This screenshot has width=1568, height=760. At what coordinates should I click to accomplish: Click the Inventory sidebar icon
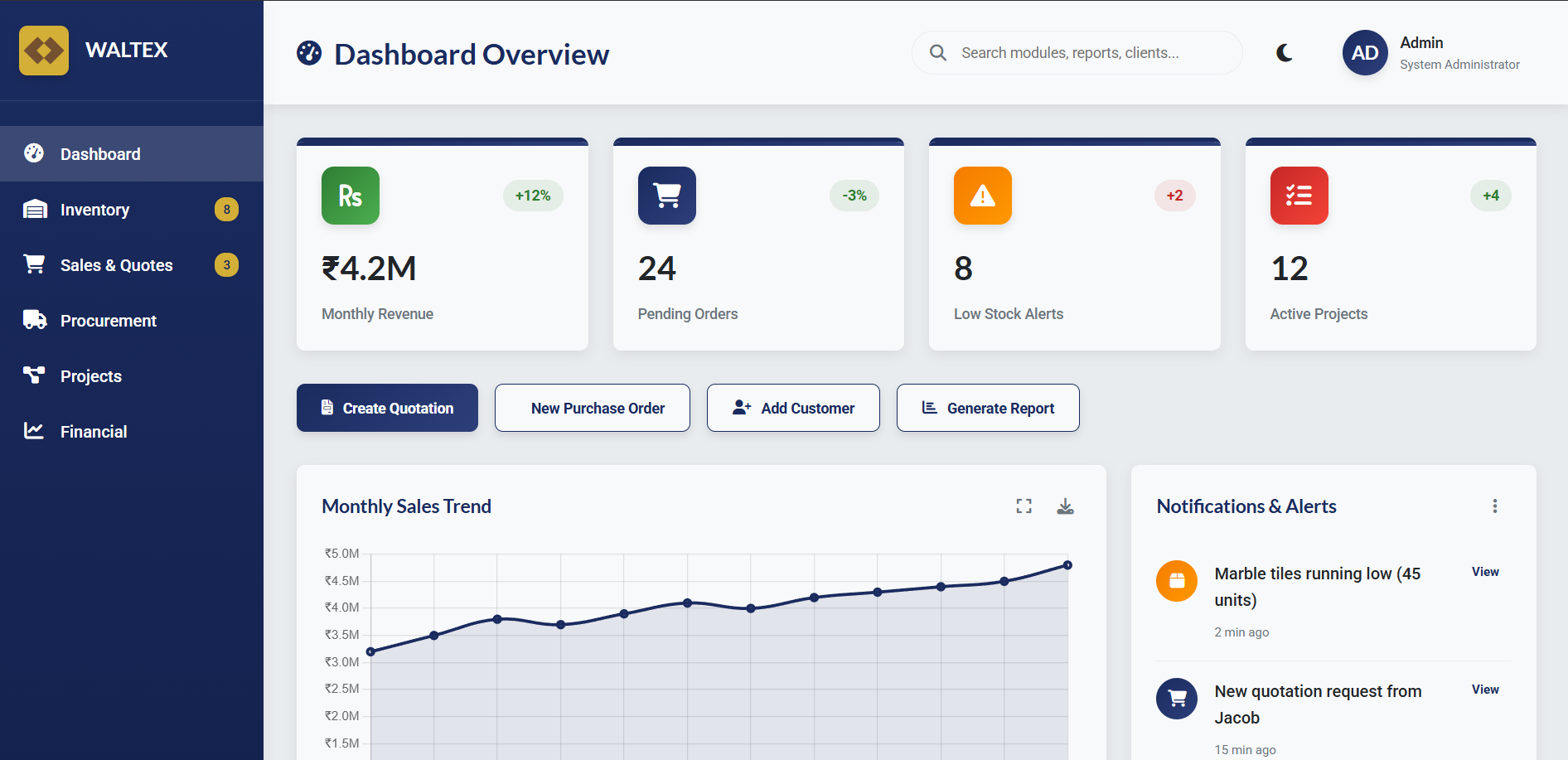[x=34, y=209]
